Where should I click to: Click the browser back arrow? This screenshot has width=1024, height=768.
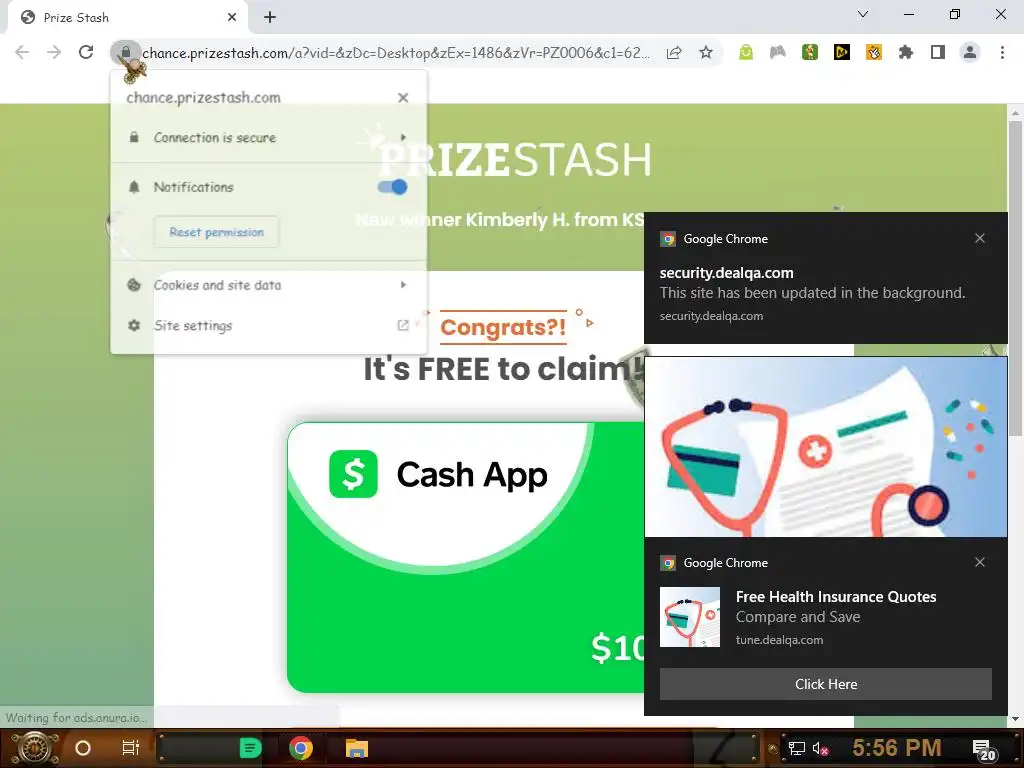[x=22, y=52]
